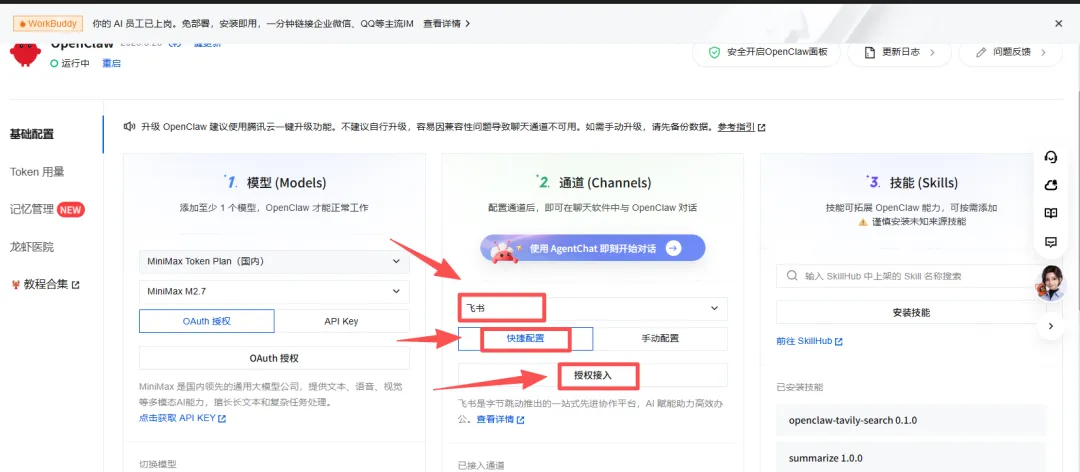The width and height of the screenshot is (1080, 472).
Task: Click the pencil icon on 问题反馈
Action: [981, 52]
